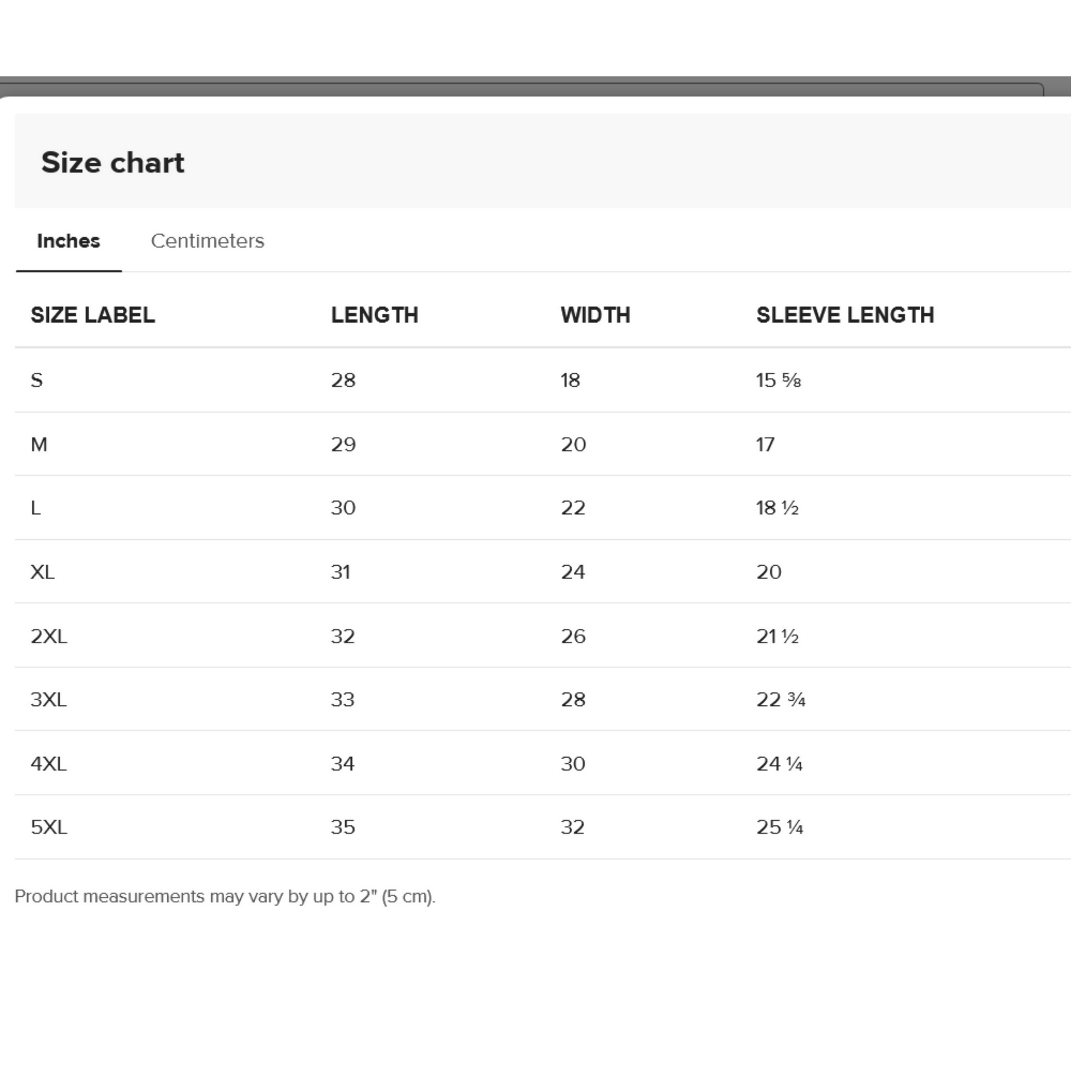Click the product measurements may vary note
The image size is (1092, 1092).
[225, 897]
